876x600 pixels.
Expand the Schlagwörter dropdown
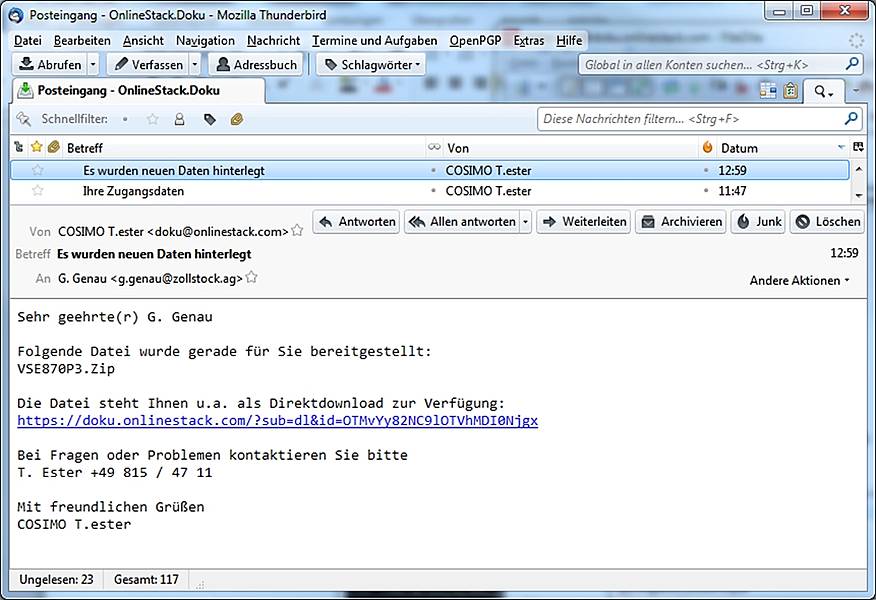pos(372,64)
